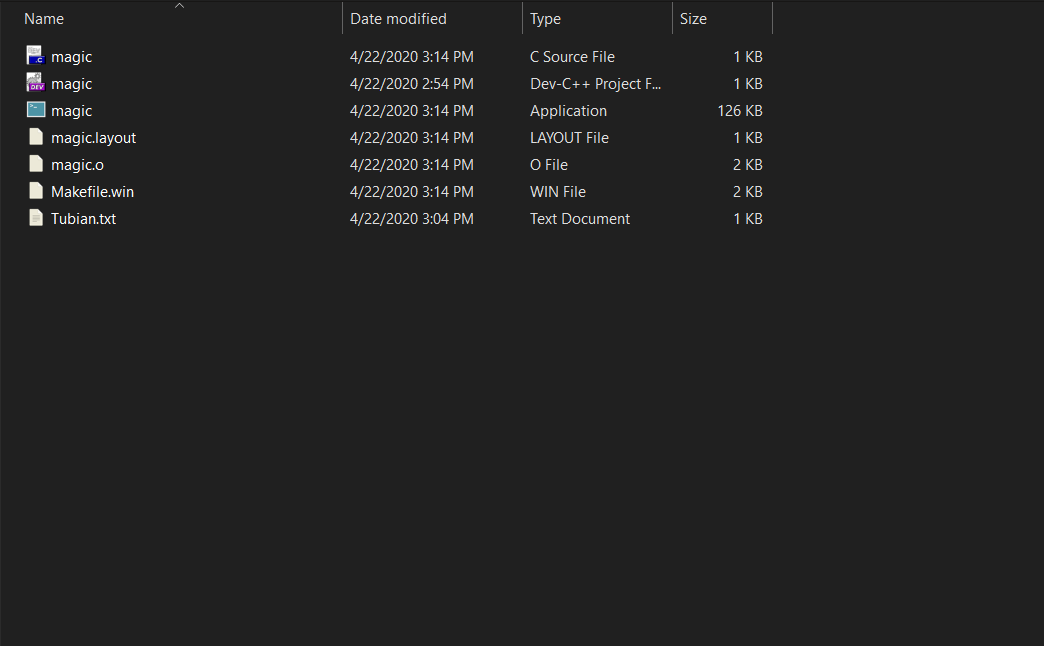This screenshot has width=1044, height=646.
Task: Select the magic.o file name
Action: [77, 164]
